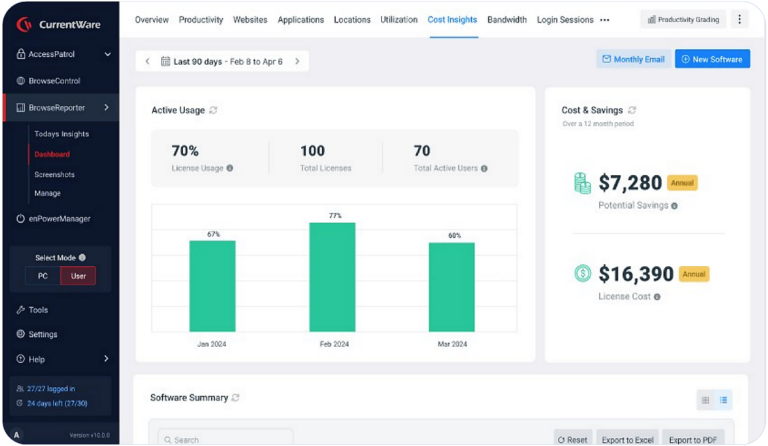Click the Productivity Grading button

point(683,20)
